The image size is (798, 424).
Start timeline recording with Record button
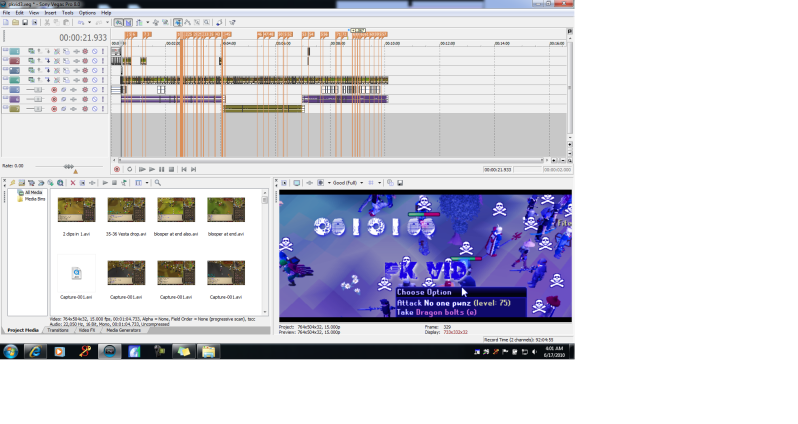(x=117, y=169)
